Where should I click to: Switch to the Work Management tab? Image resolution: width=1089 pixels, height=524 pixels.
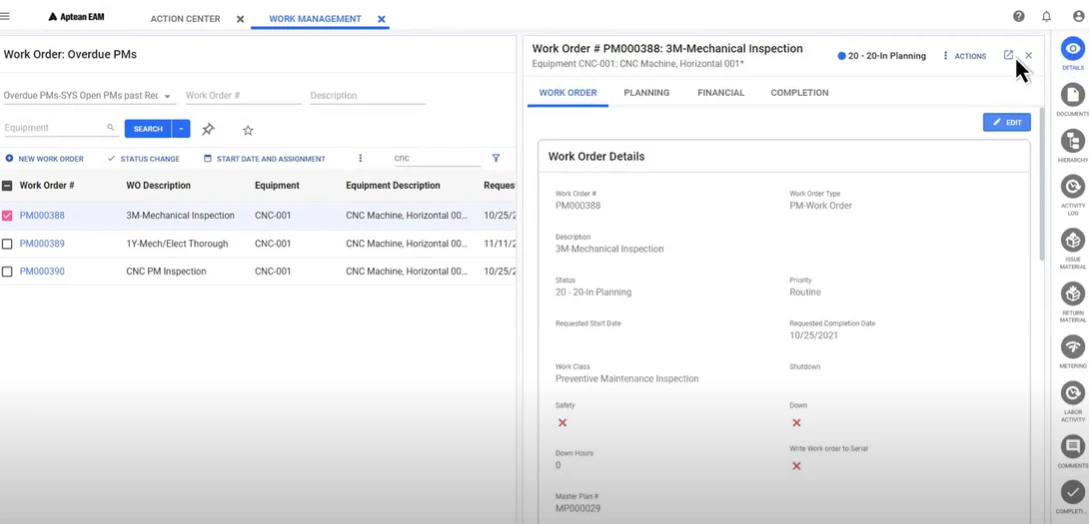pos(315,19)
